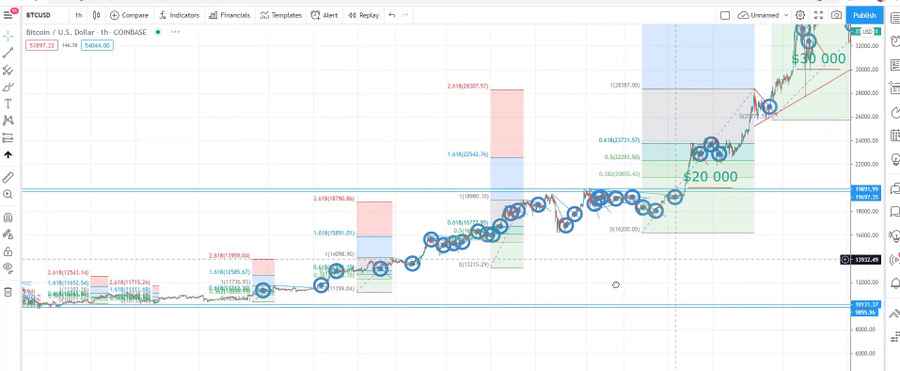Viewport: 900px width, 371px height.
Task: Hide all drawings with eye icon
Action: click(x=8, y=268)
